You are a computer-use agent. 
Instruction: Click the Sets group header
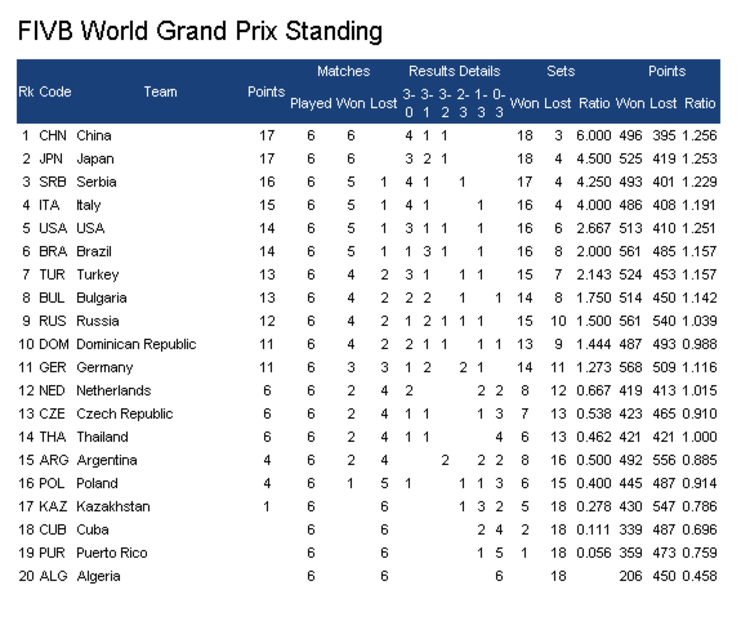pos(561,71)
